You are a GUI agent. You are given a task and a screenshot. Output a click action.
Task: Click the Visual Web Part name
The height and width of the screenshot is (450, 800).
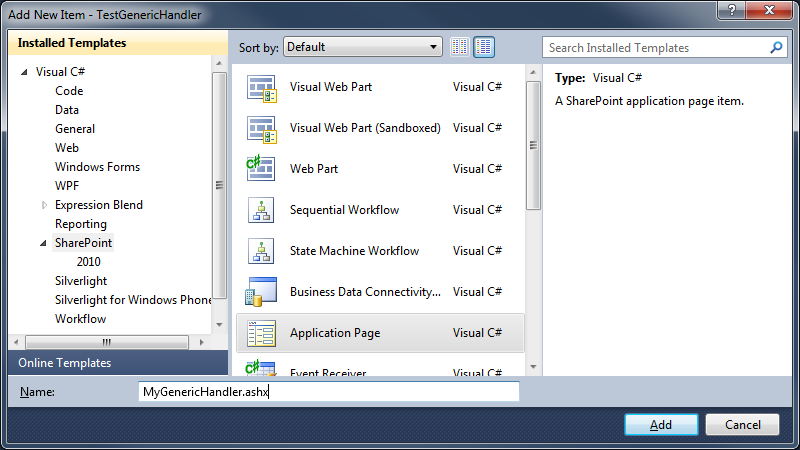(x=331, y=87)
